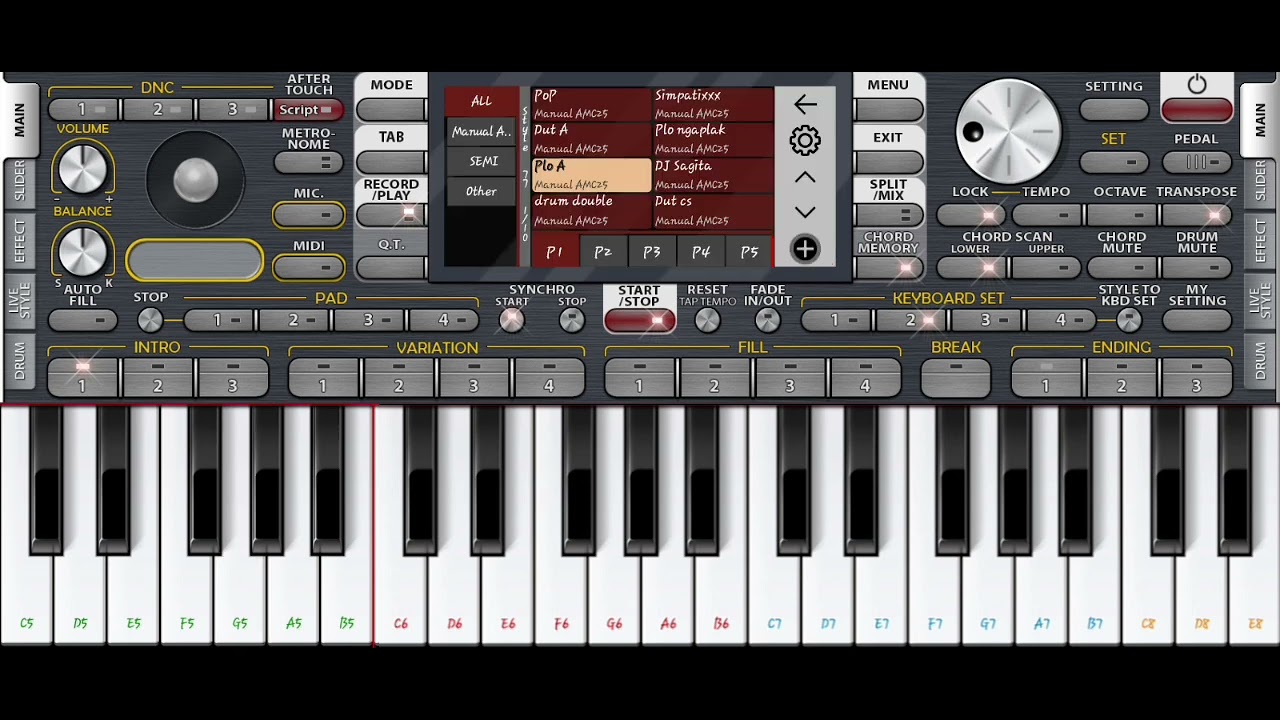The height and width of the screenshot is (720, 1280).
Task: Click the Record/Play button
Action: click(391, 215)
